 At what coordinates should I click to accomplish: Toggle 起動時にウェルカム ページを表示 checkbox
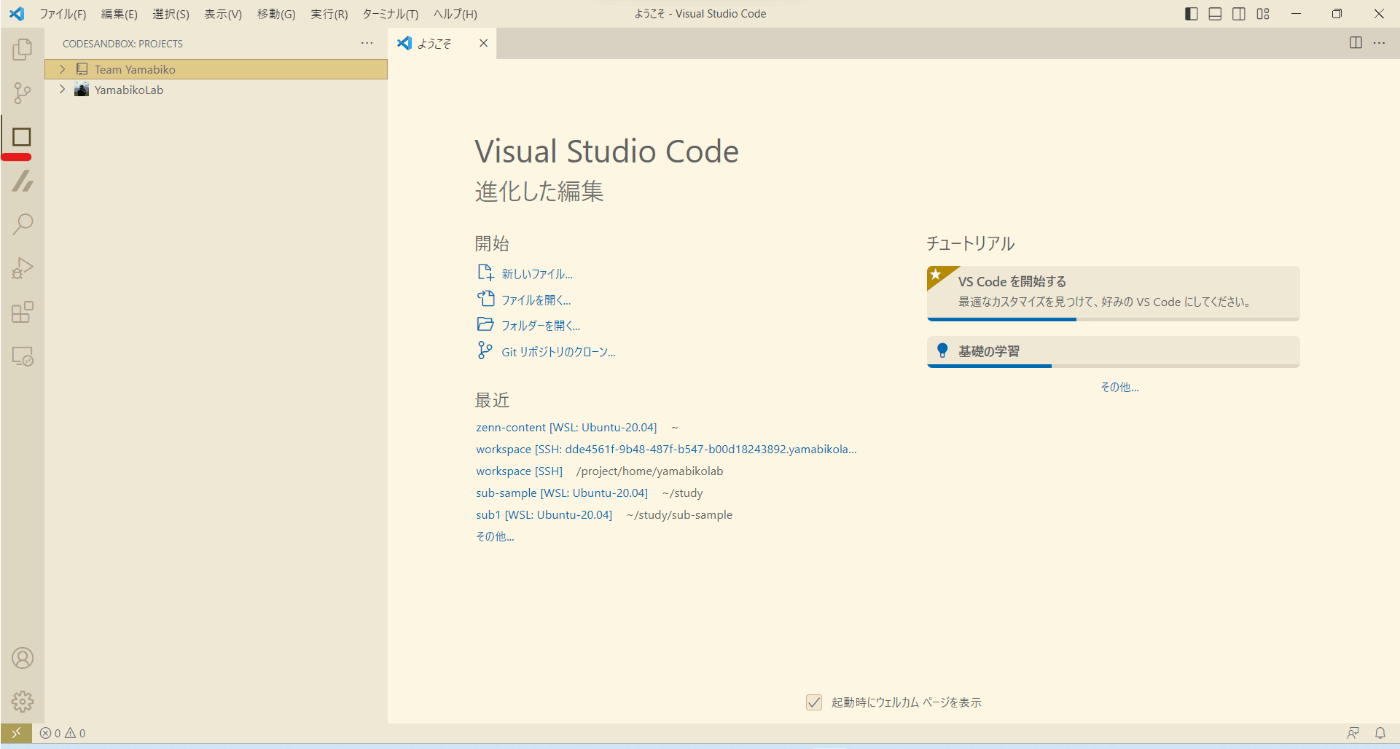[814, 702]
